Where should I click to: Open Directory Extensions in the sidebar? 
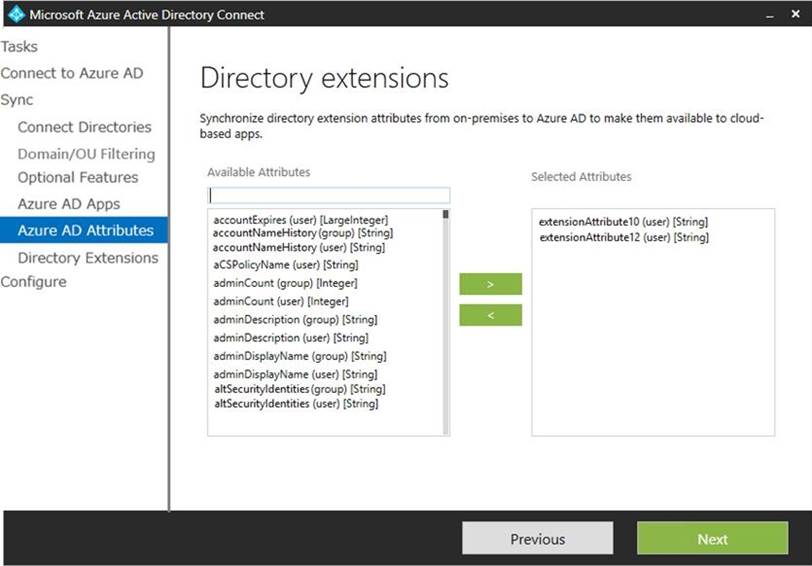pos(88,258)
